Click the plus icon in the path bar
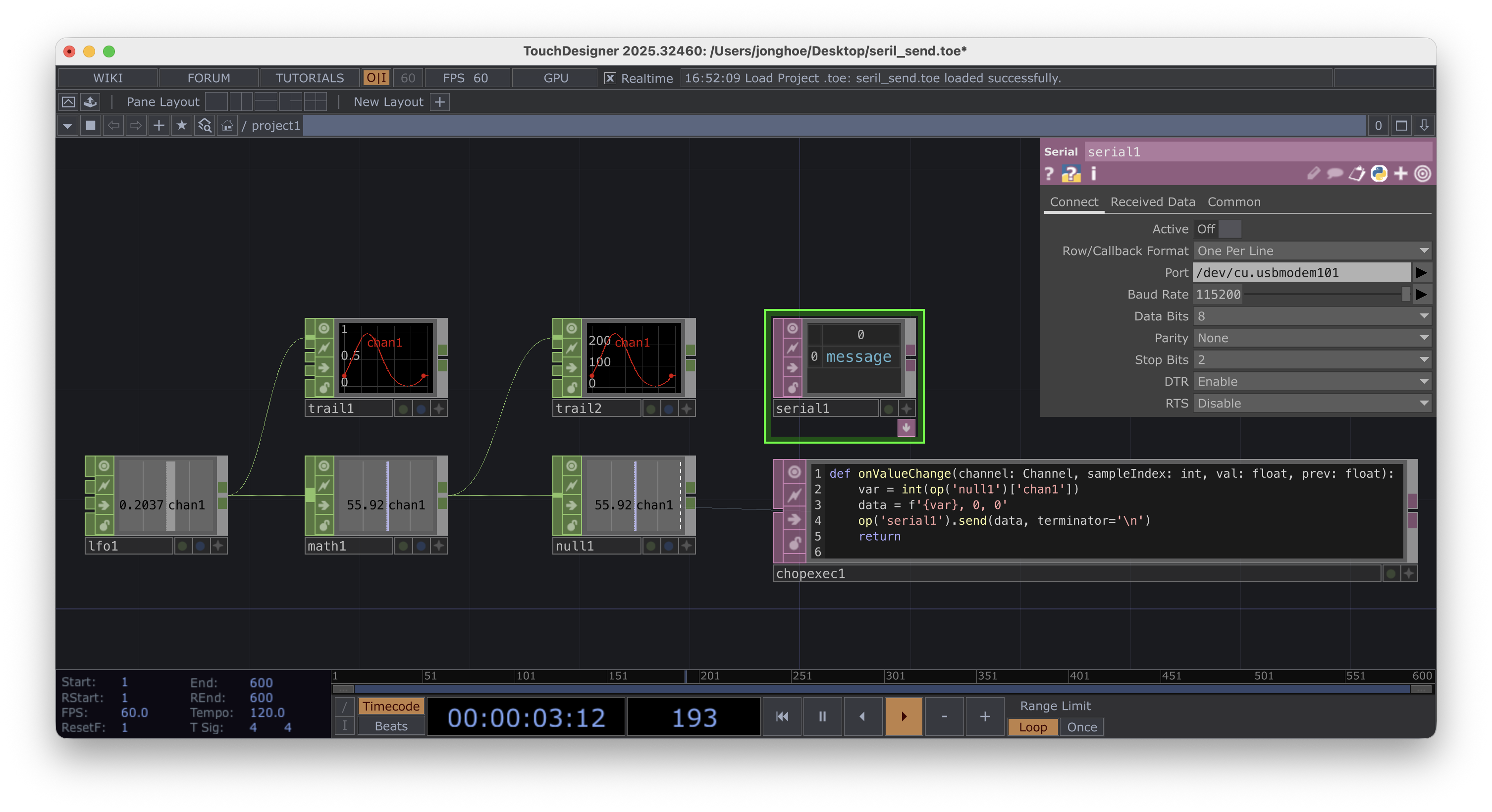 coord(159,125)
